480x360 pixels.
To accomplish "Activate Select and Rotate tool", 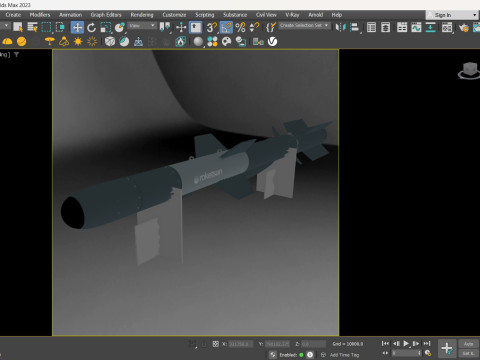I will [91, 27].
